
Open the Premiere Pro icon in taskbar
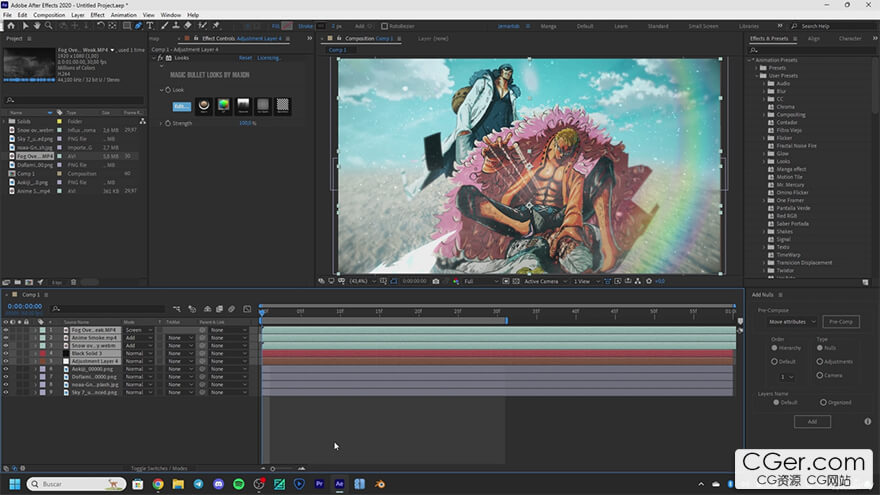319,484
